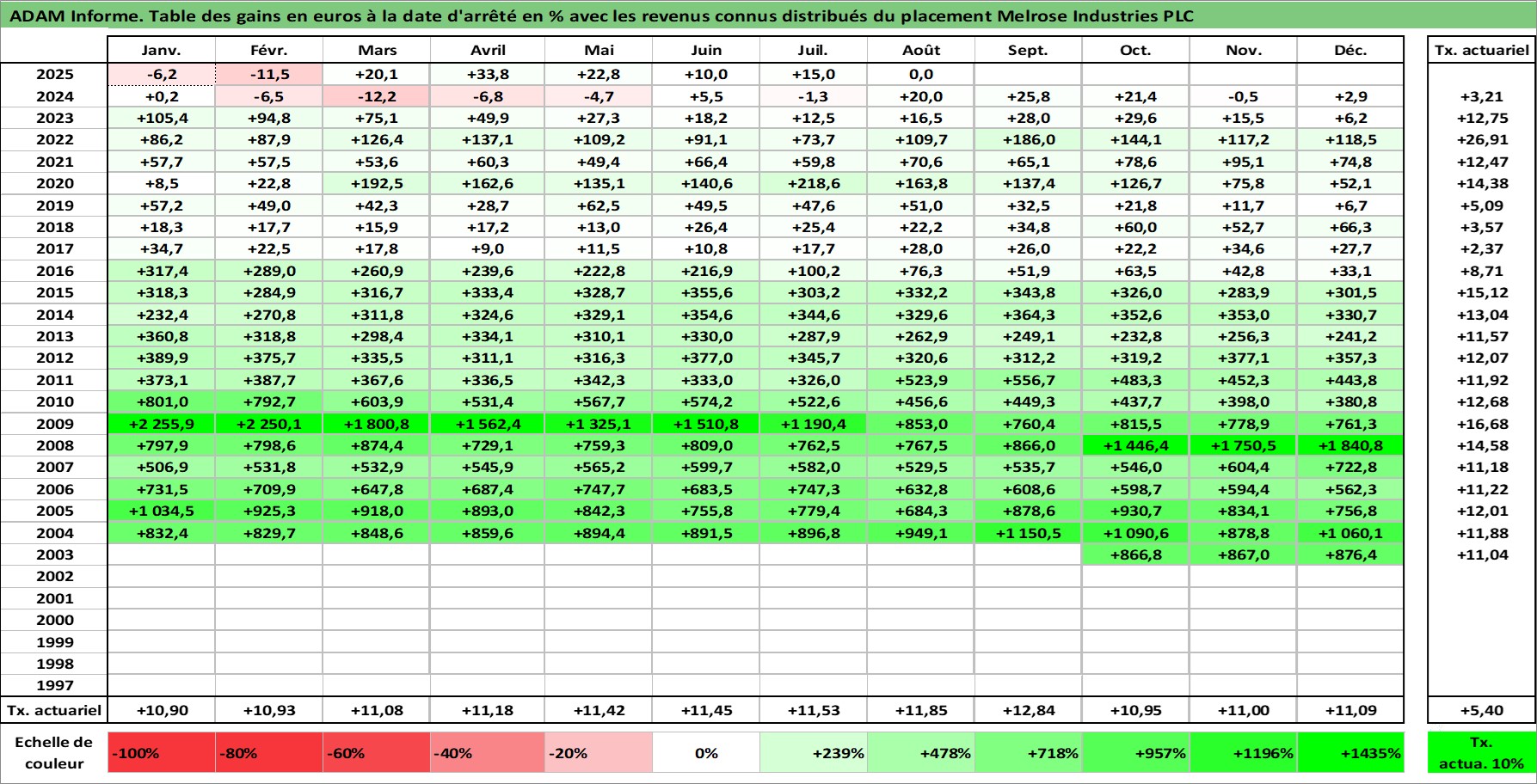
Task: Click the Echelle de couleur label
Action: (x=54, y=753)
